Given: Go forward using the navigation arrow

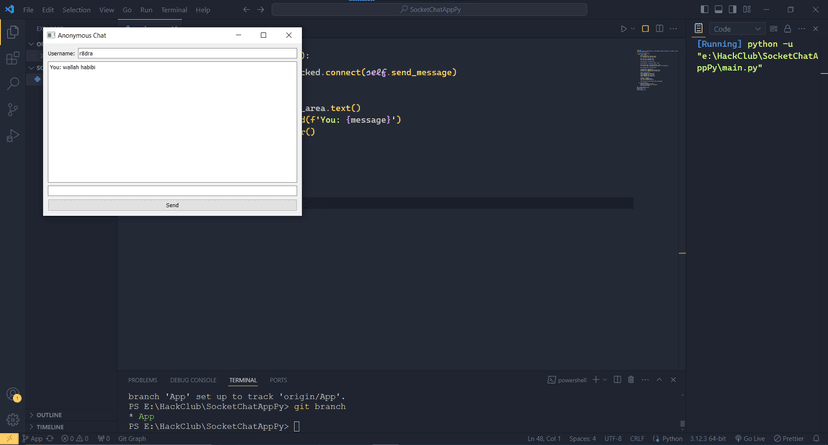Looking at the screenshot, I should point(261,10).
